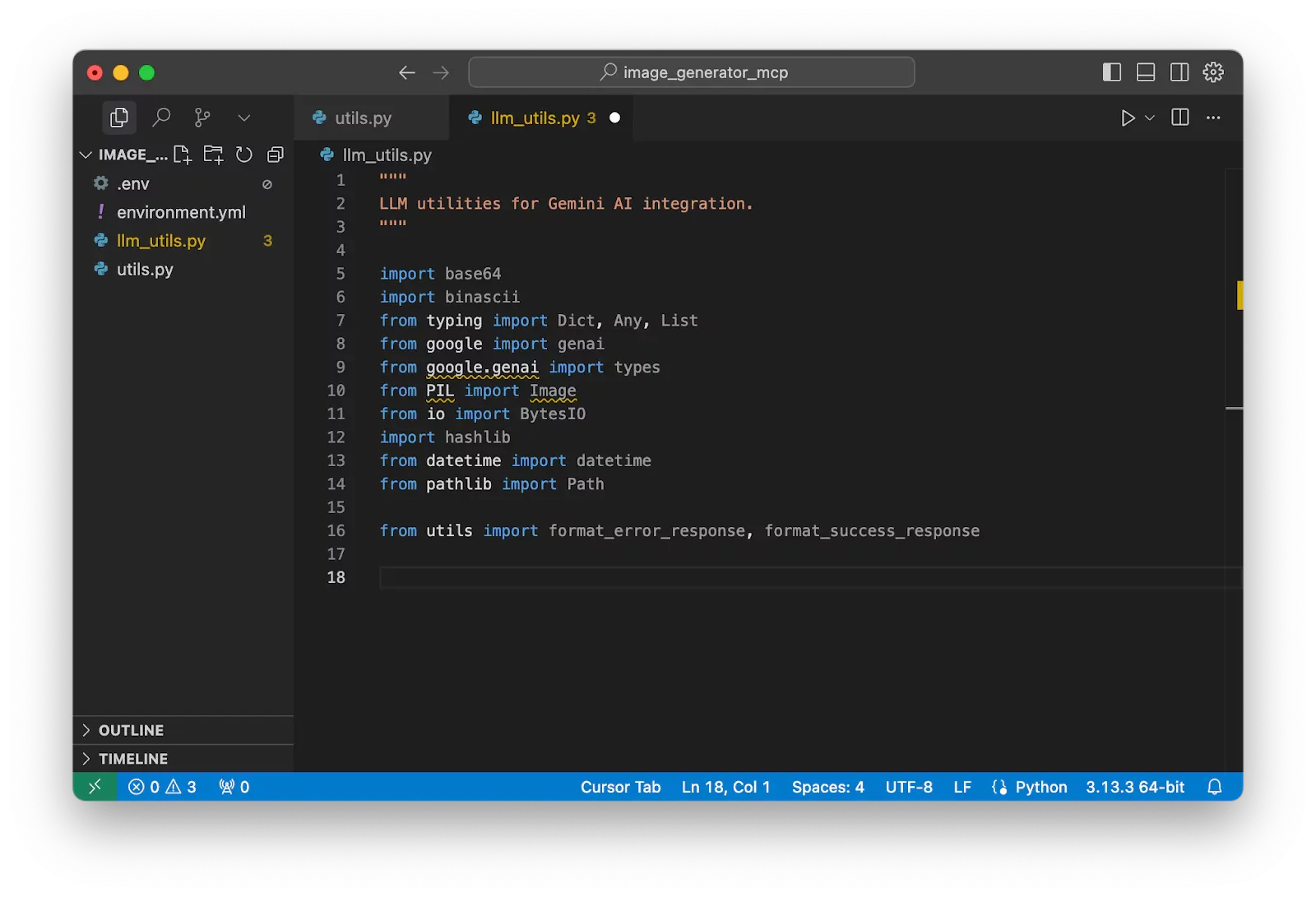Show additional views chevron in sidebar
1316x897 pixels.
pos(244,118)
